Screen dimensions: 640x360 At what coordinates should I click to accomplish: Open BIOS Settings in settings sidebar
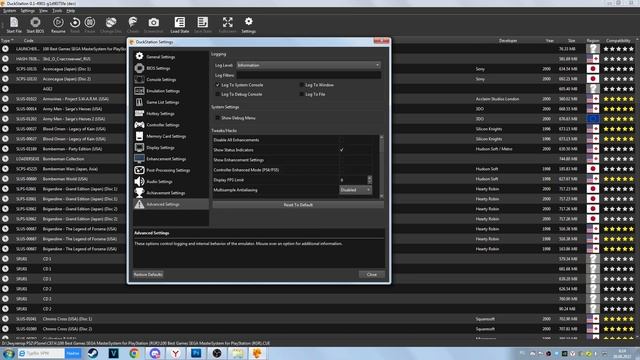(171, 68)
